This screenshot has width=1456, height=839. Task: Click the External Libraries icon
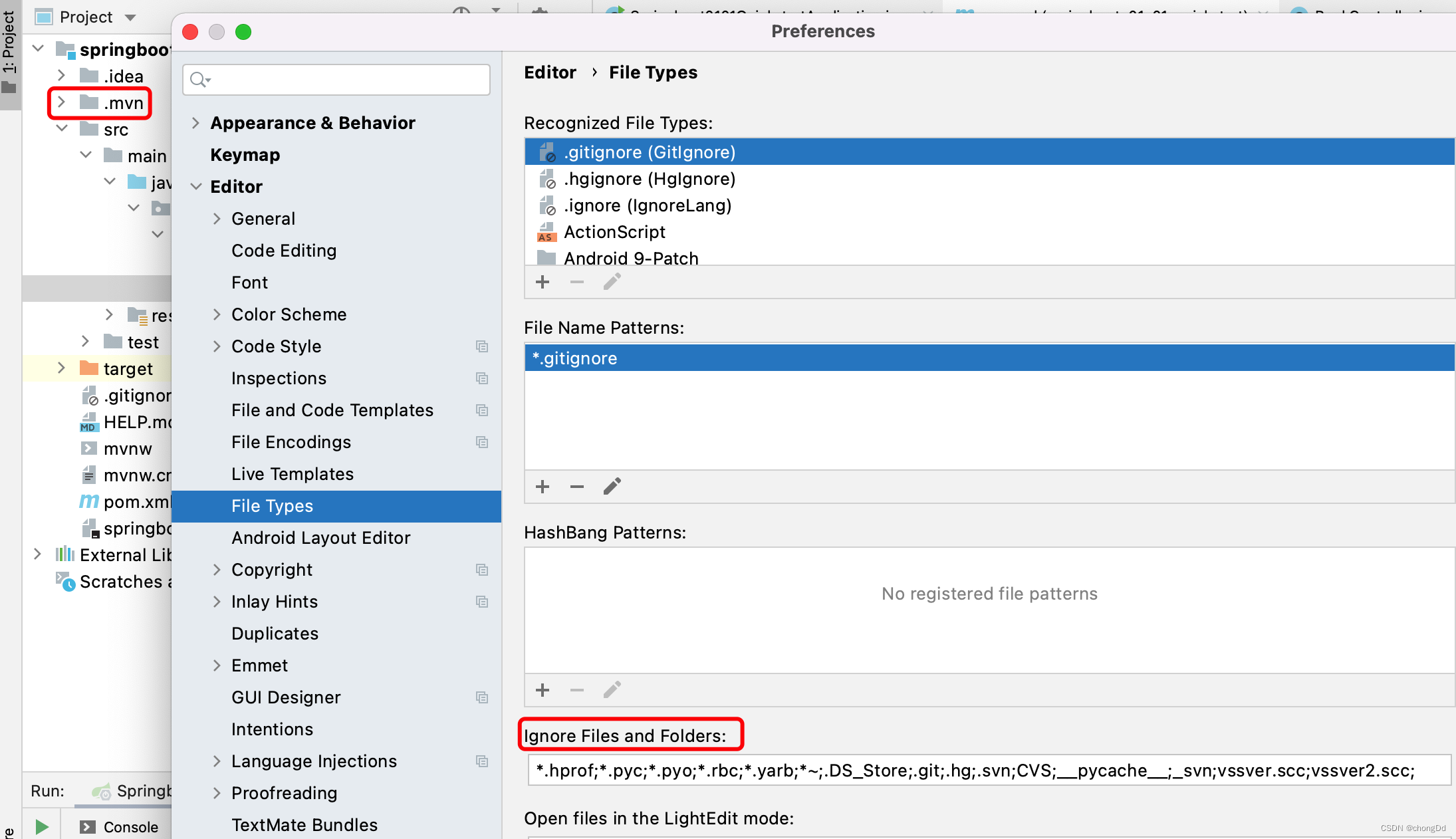pos(64,554)
